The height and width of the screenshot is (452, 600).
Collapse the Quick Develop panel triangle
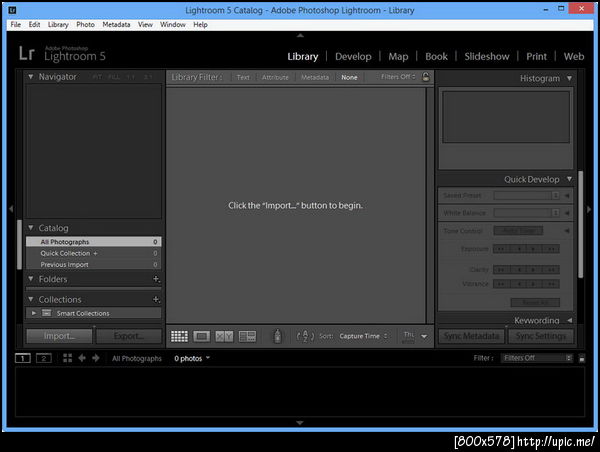tap(569, 179)
